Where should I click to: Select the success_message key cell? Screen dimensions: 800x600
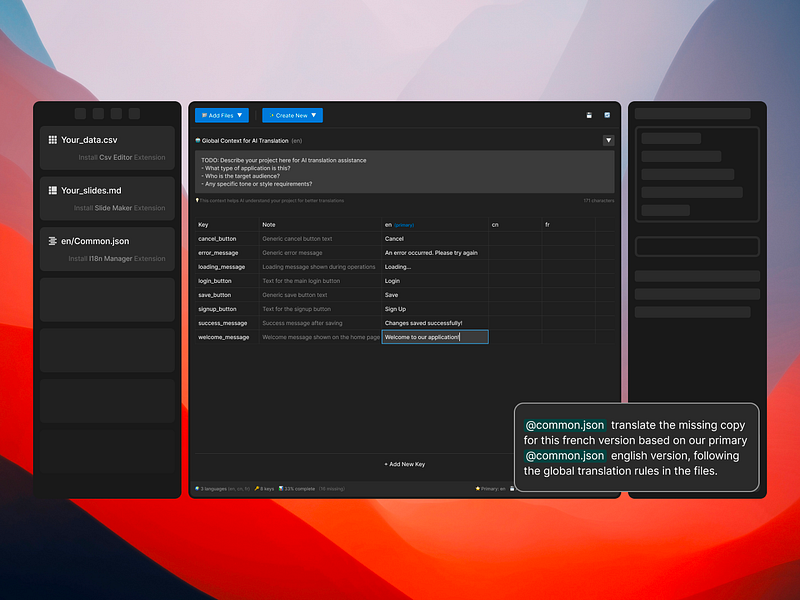(227, 323)
